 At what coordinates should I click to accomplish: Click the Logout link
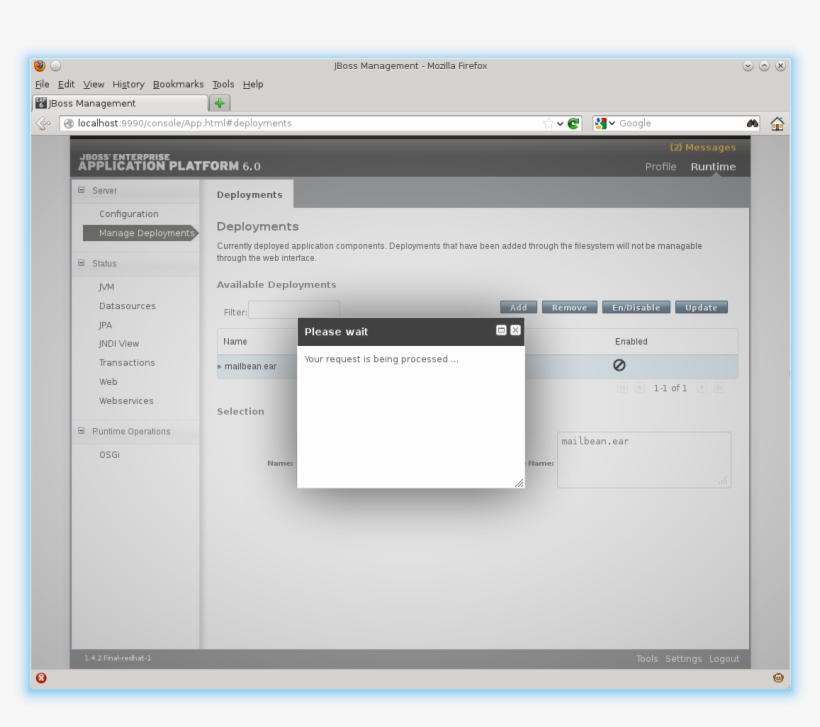pyautogui.click(x=724, y=659)
